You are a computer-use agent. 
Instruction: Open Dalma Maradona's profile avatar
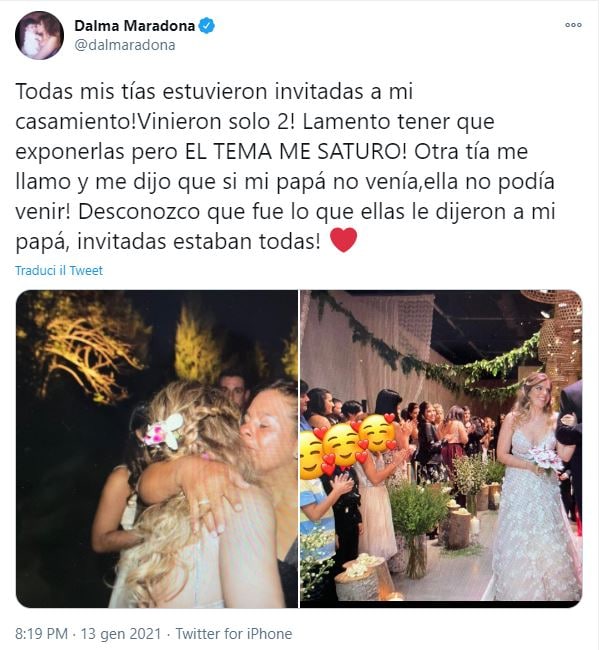click(39, 35)
